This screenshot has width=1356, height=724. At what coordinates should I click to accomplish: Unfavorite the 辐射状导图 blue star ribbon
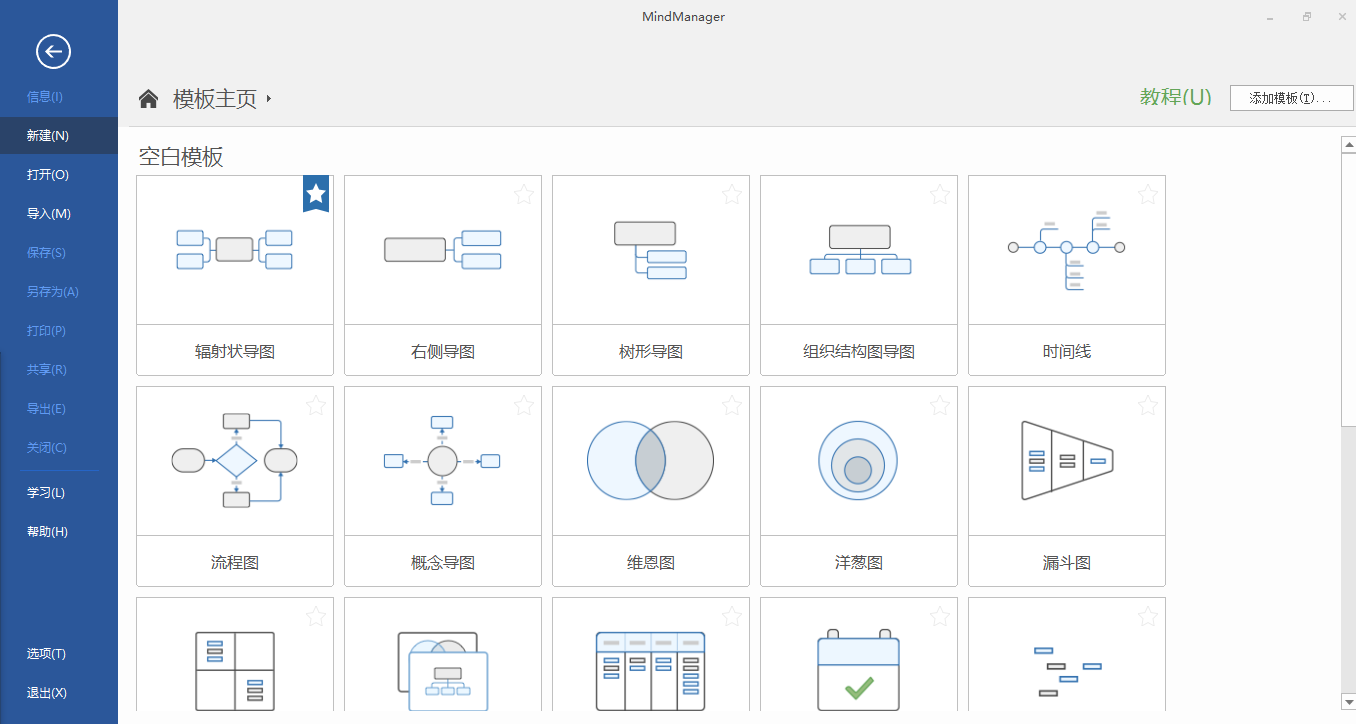point(316,193)
